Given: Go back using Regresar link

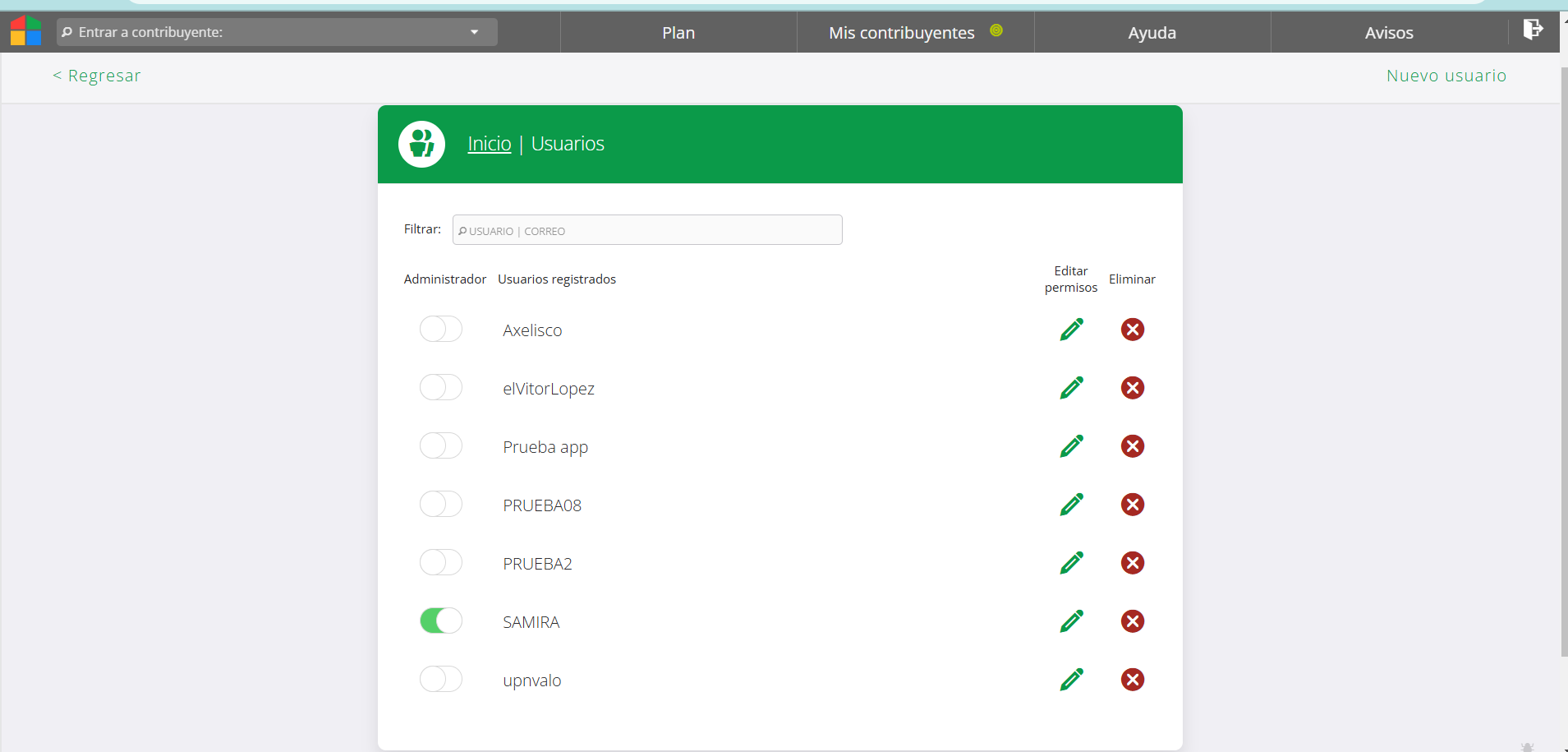Looking at the screenshot, I should tap(97, 76).
